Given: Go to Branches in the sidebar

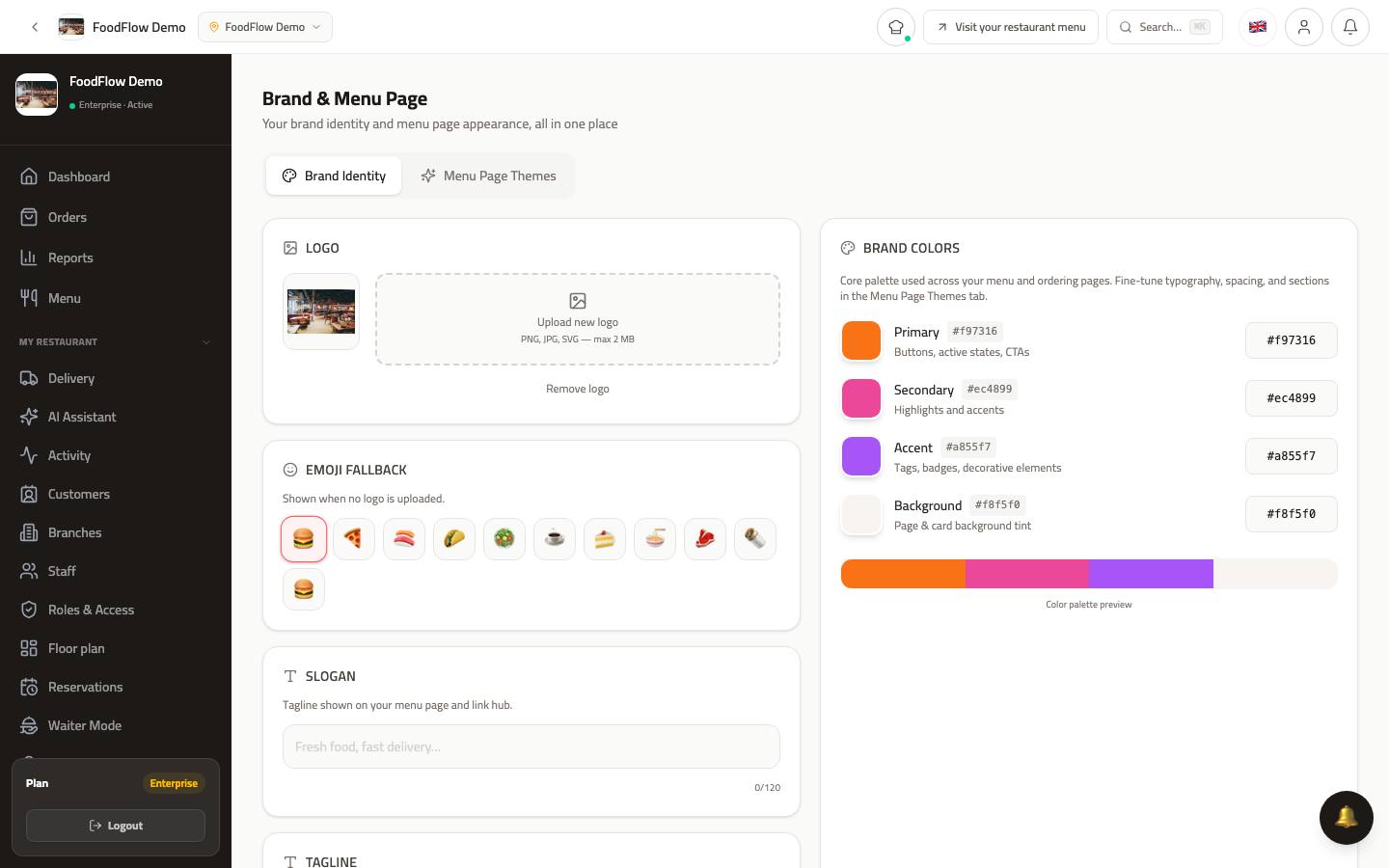Looking at the screenshot, I should [116, 532].
